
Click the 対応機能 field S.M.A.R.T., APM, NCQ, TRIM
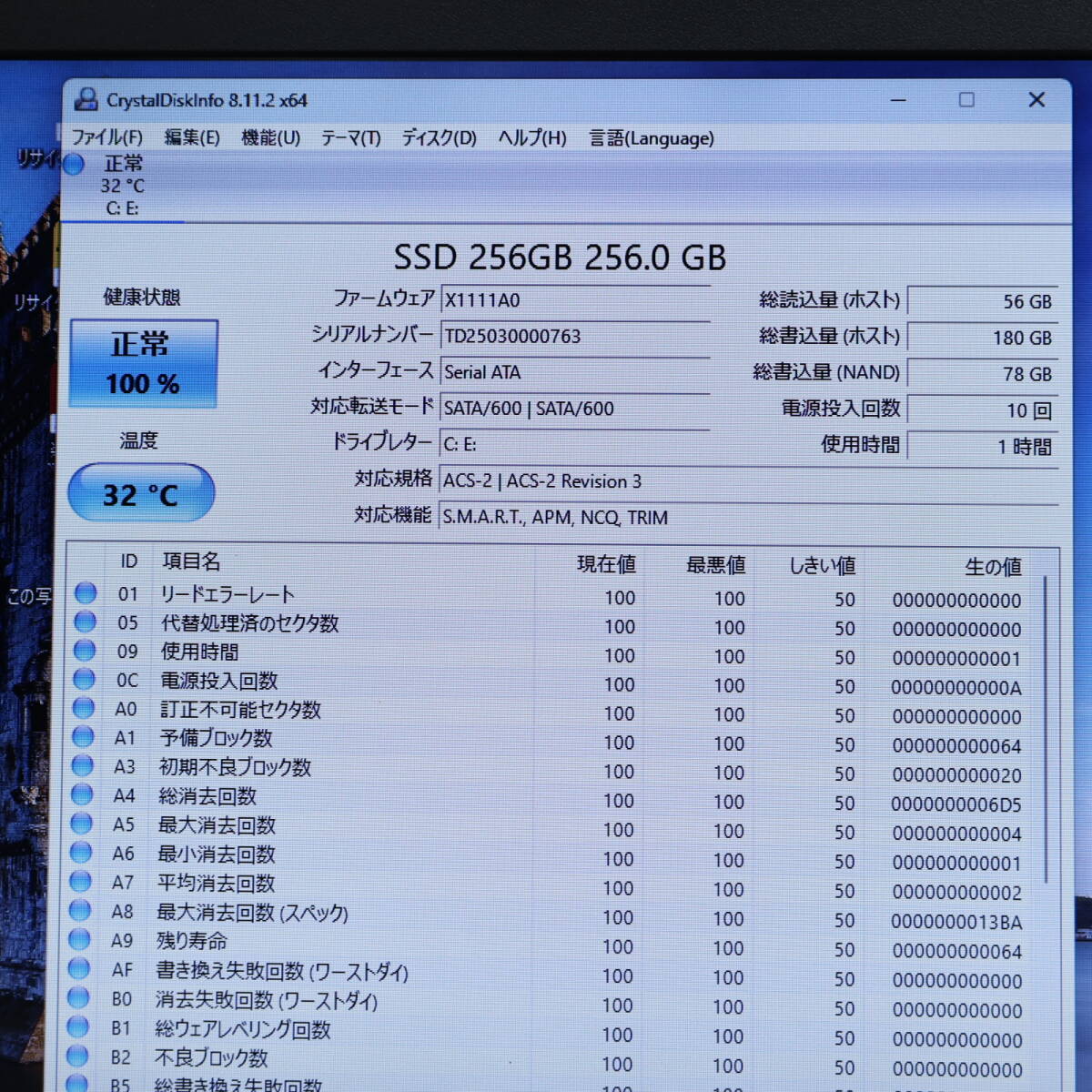749,517
